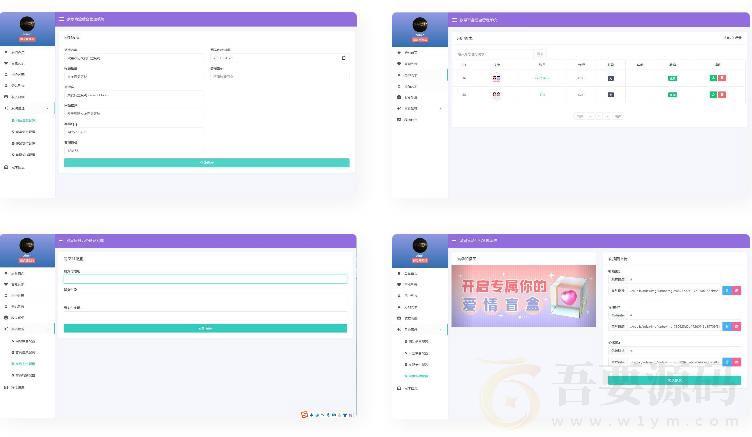752x437 pixels.
Task: Click the search input above the table
Action: [x=495, y=54]
